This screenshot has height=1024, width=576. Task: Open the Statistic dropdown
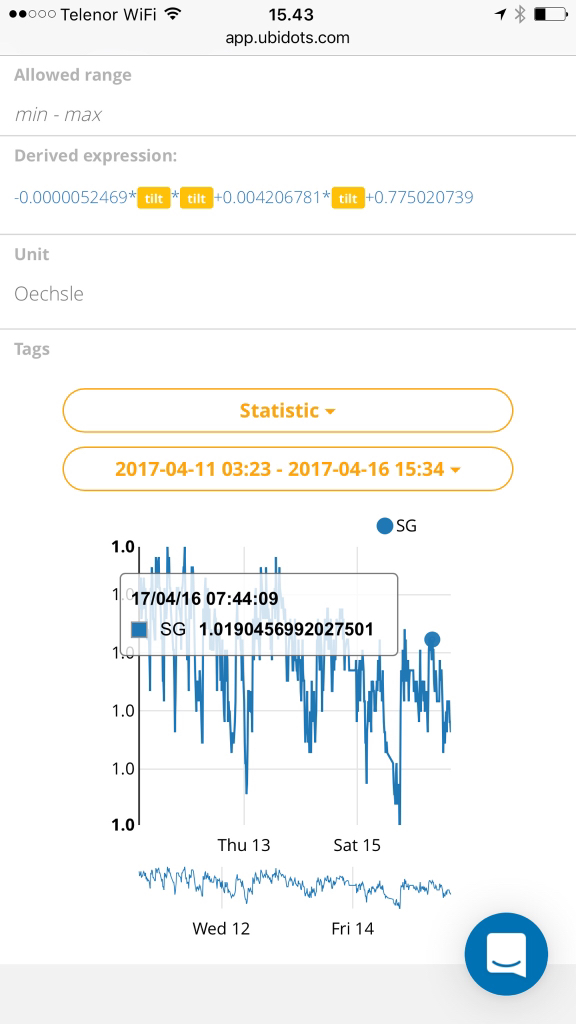coord(287,410)
